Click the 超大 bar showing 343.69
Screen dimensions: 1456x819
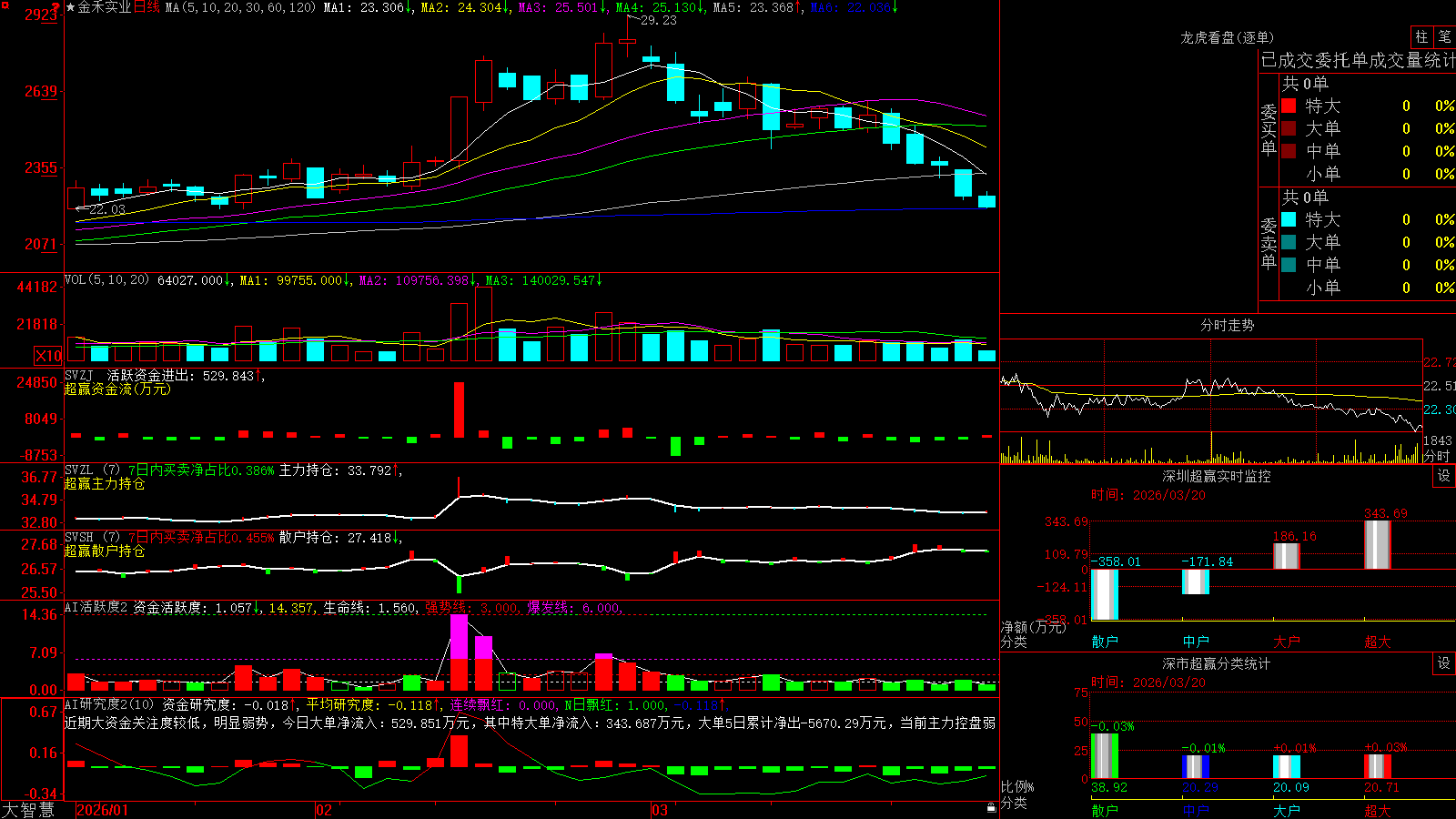coord(1377,544)
